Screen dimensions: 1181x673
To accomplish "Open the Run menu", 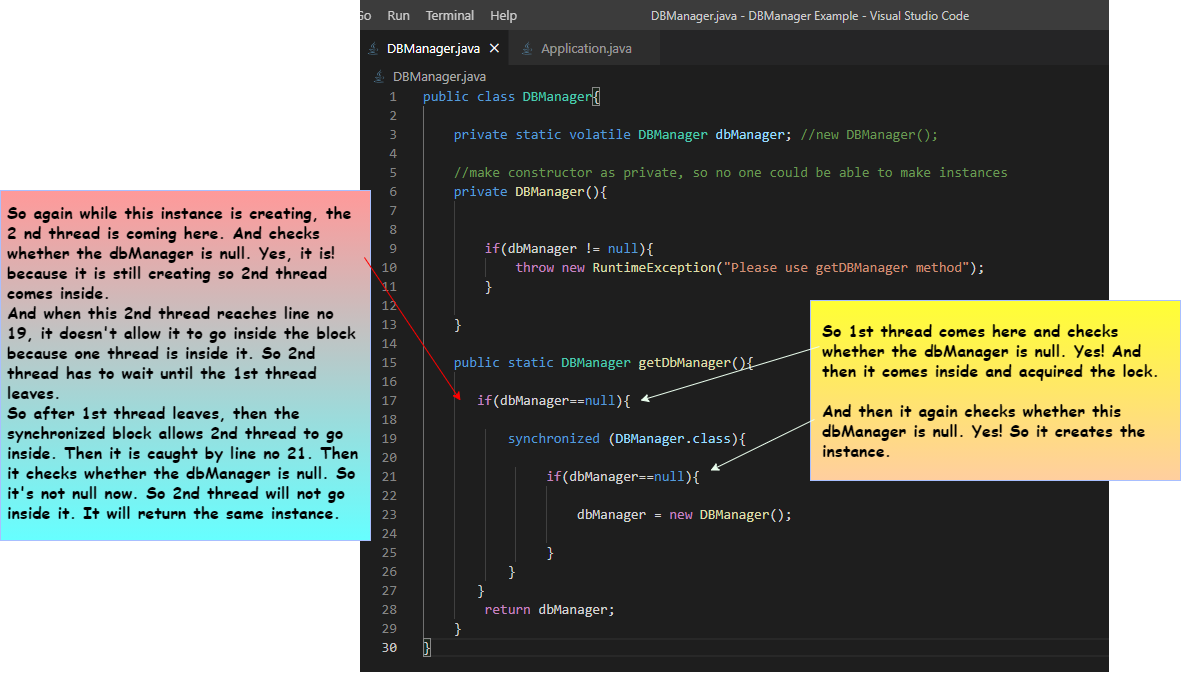I will coord(398,15).
